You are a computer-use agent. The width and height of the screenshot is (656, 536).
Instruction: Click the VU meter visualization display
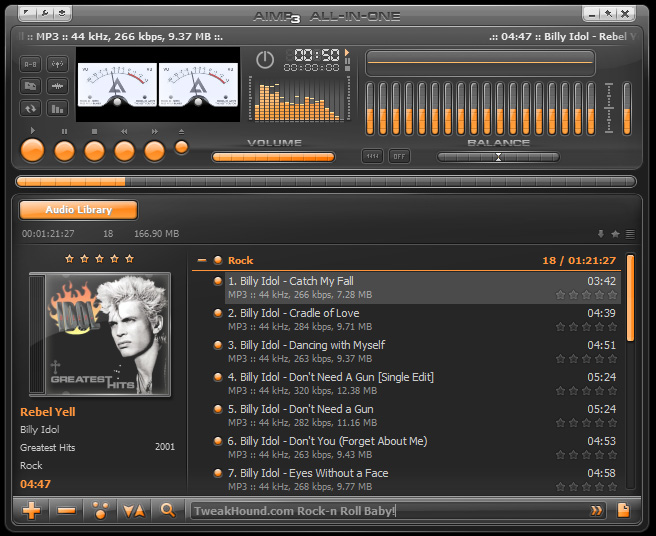point(158,85)
